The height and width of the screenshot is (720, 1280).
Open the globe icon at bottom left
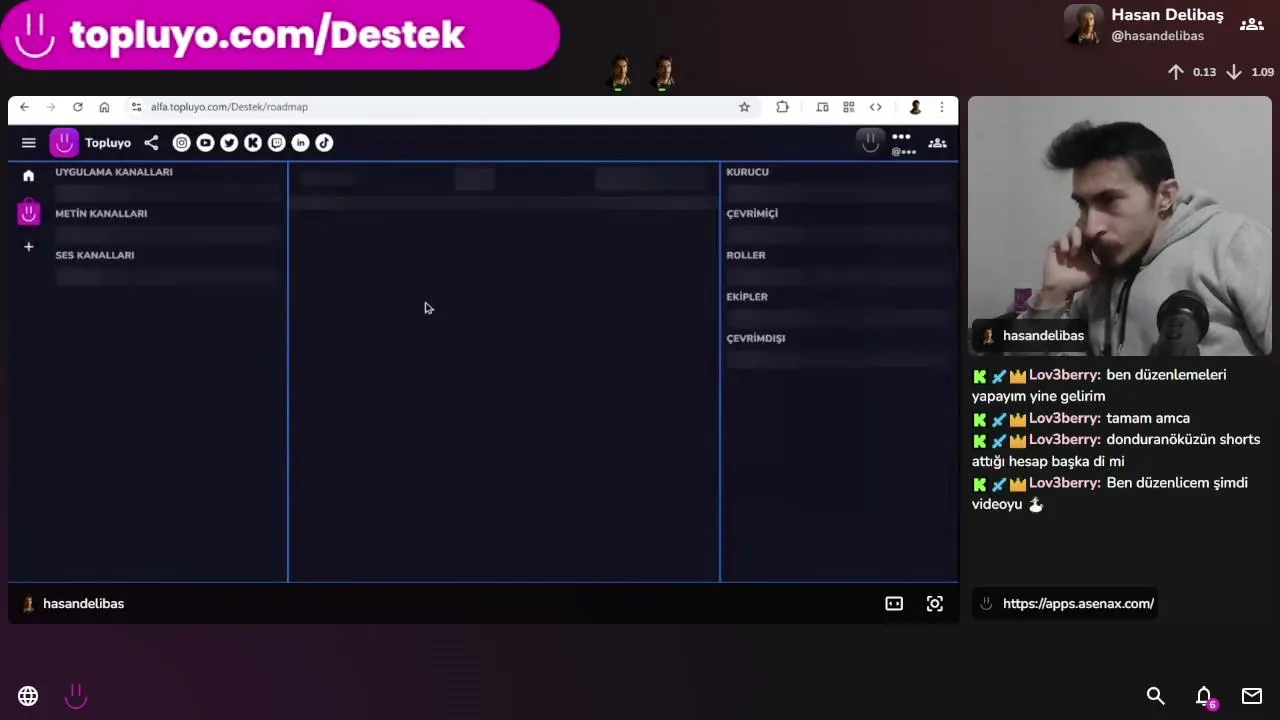coord(28,696)
